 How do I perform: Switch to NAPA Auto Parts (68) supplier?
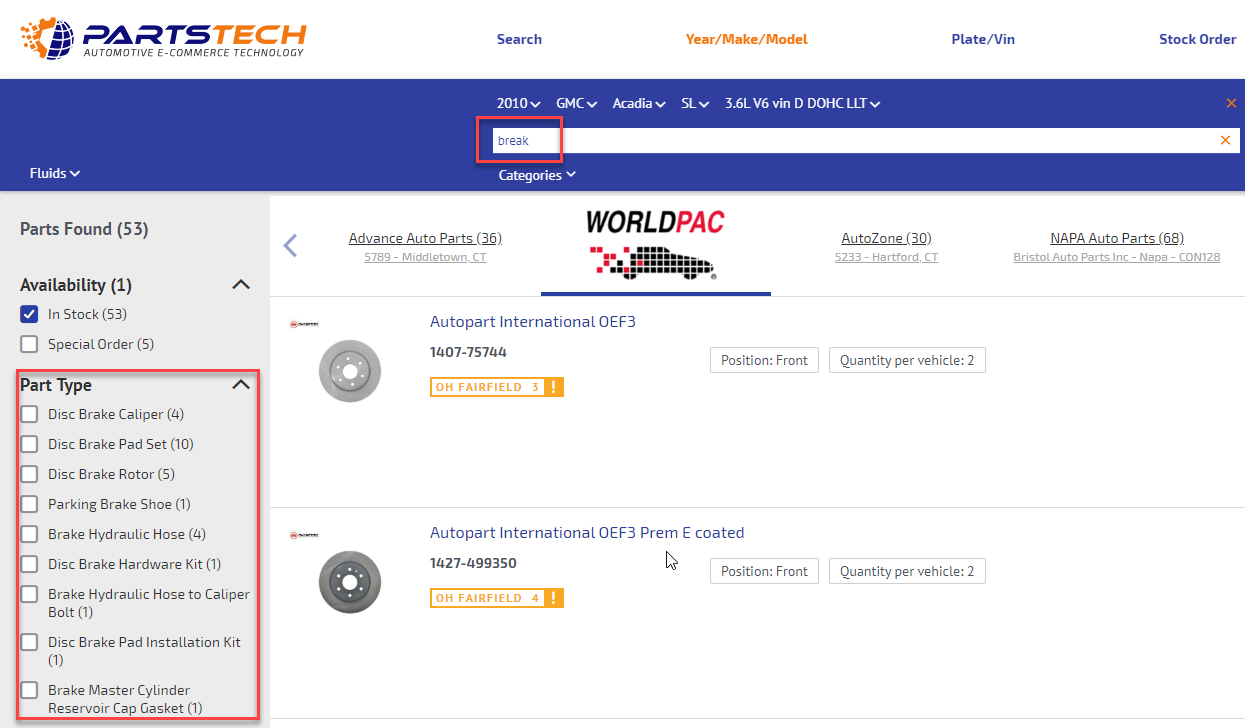tap(1117, 238)
